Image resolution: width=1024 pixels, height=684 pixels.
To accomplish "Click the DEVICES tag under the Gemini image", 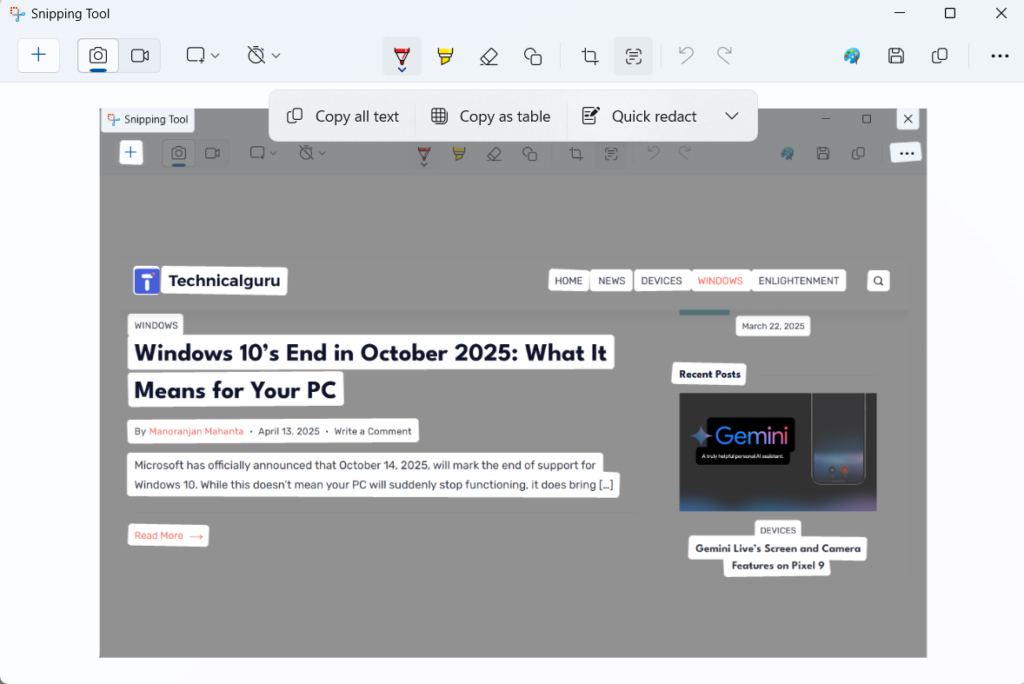I will click(778, 530).
